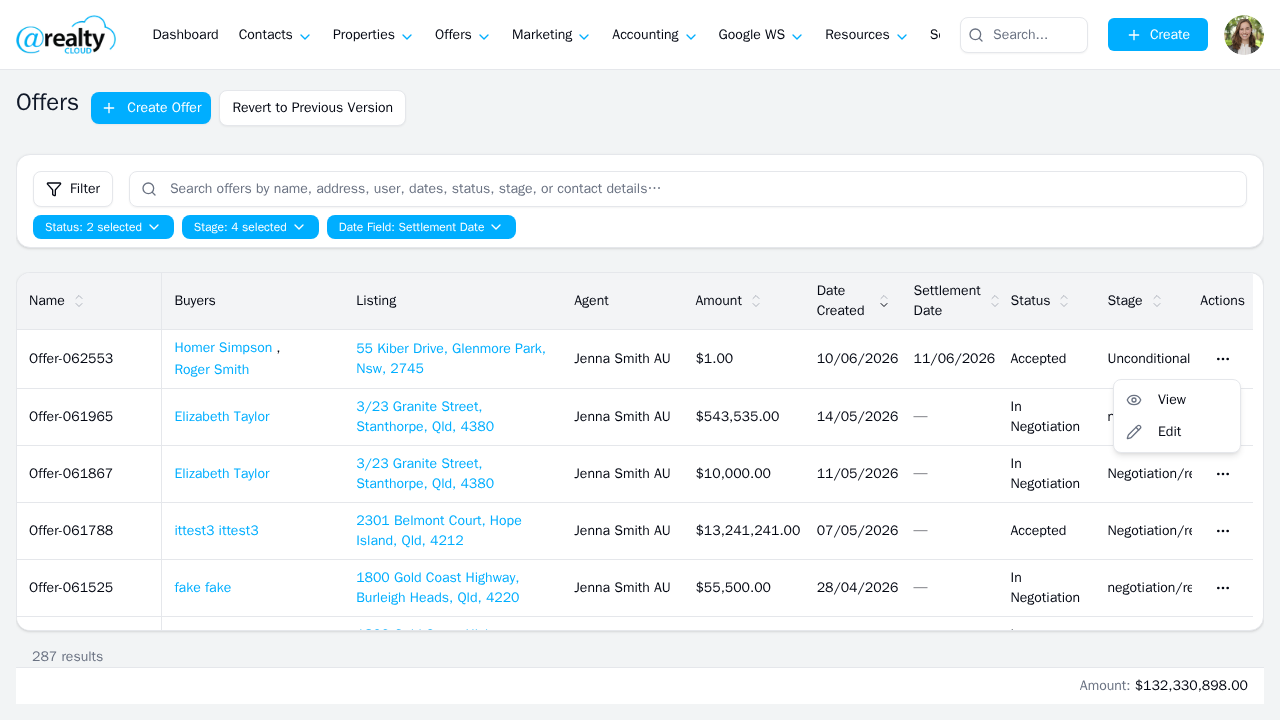Screen dimensions: 1280x720
Task: Click the pencil icon beside Edit
Action: coord(1134,432)
